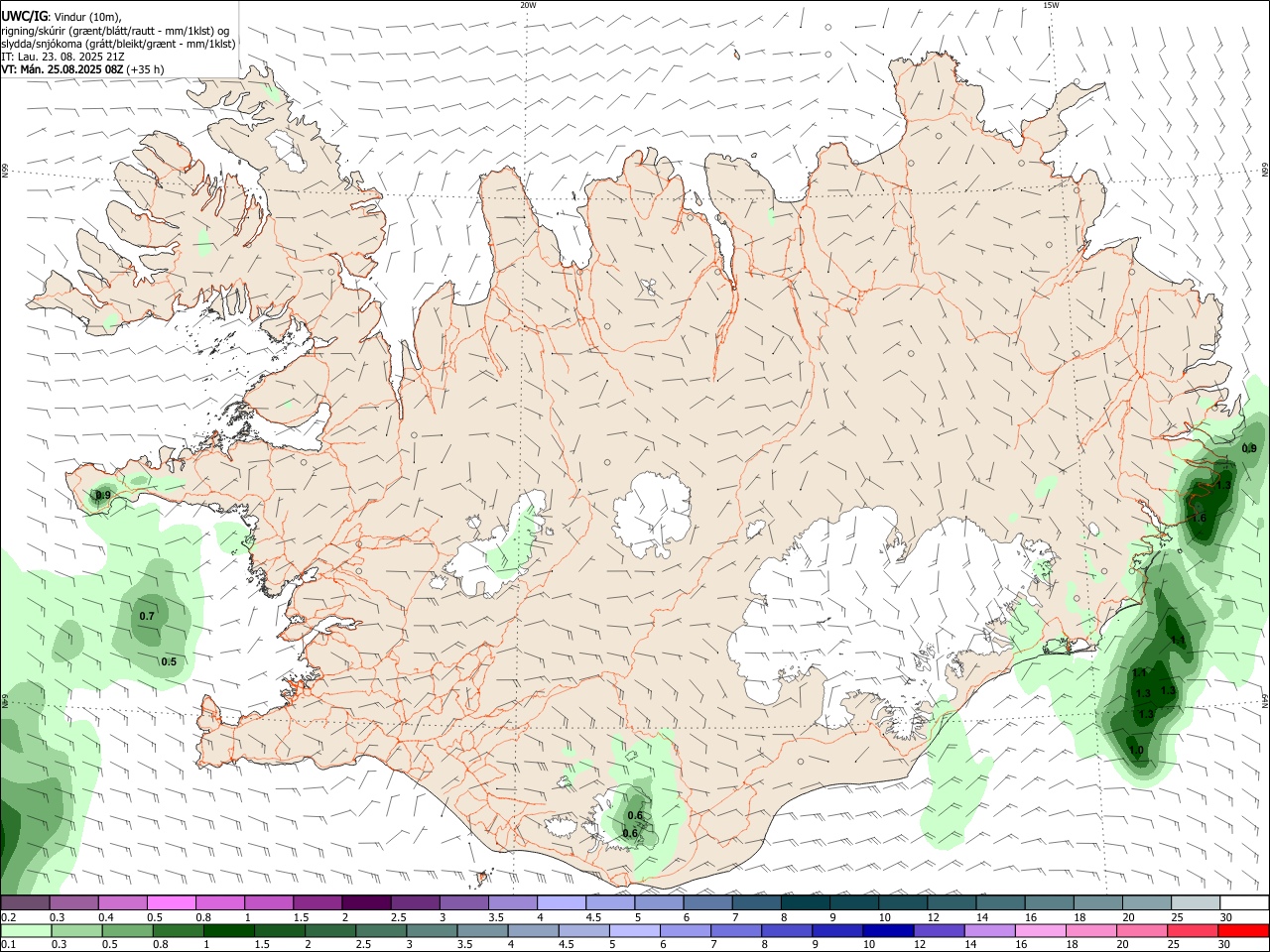Click the 'rigning/skúrir (grænt/blátt/rautt' legend description line
The image size is (1270, 952).
pyautogui.click(x=115, y=31)
